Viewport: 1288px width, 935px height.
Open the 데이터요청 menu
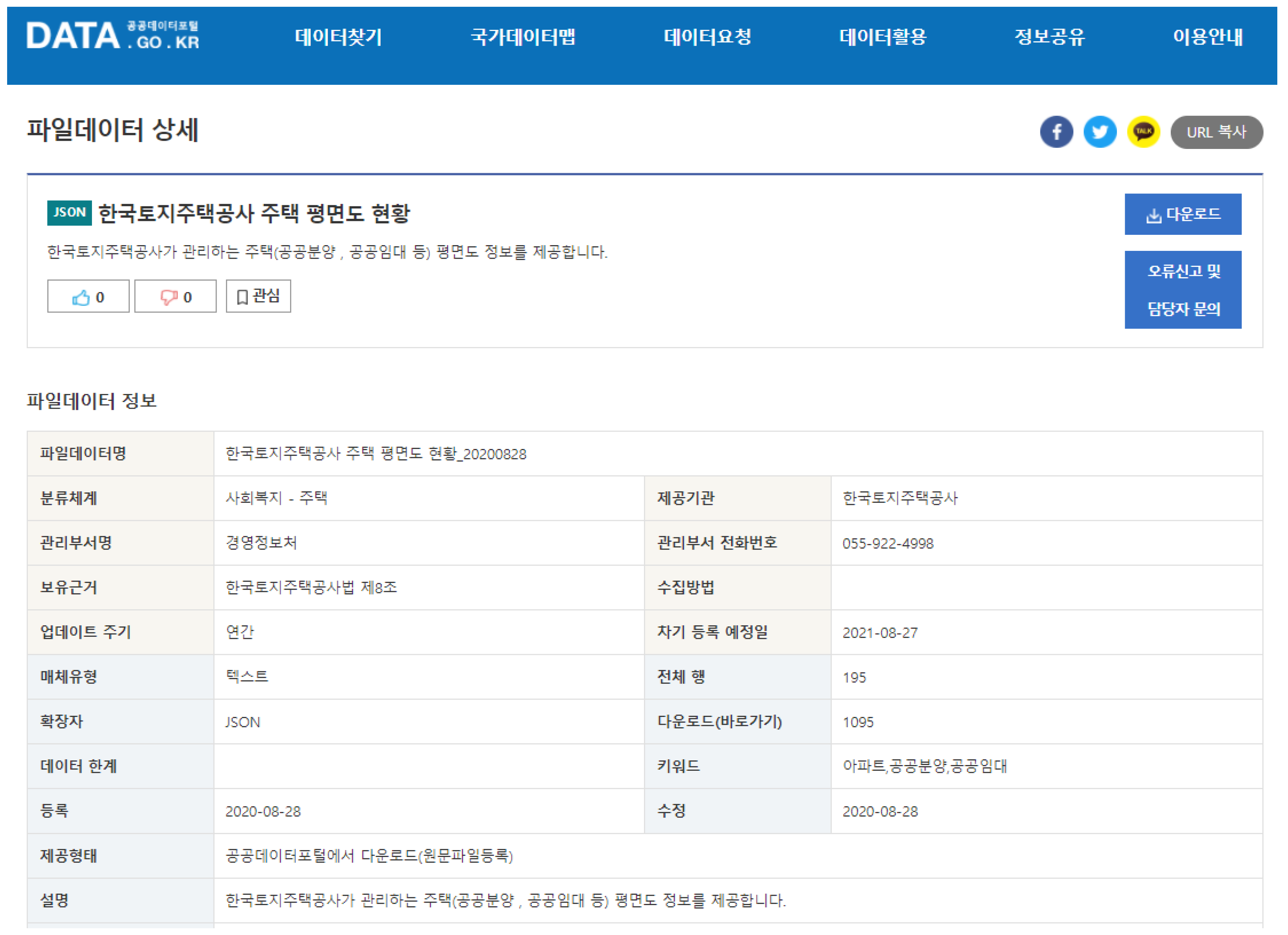click(707, 37)
